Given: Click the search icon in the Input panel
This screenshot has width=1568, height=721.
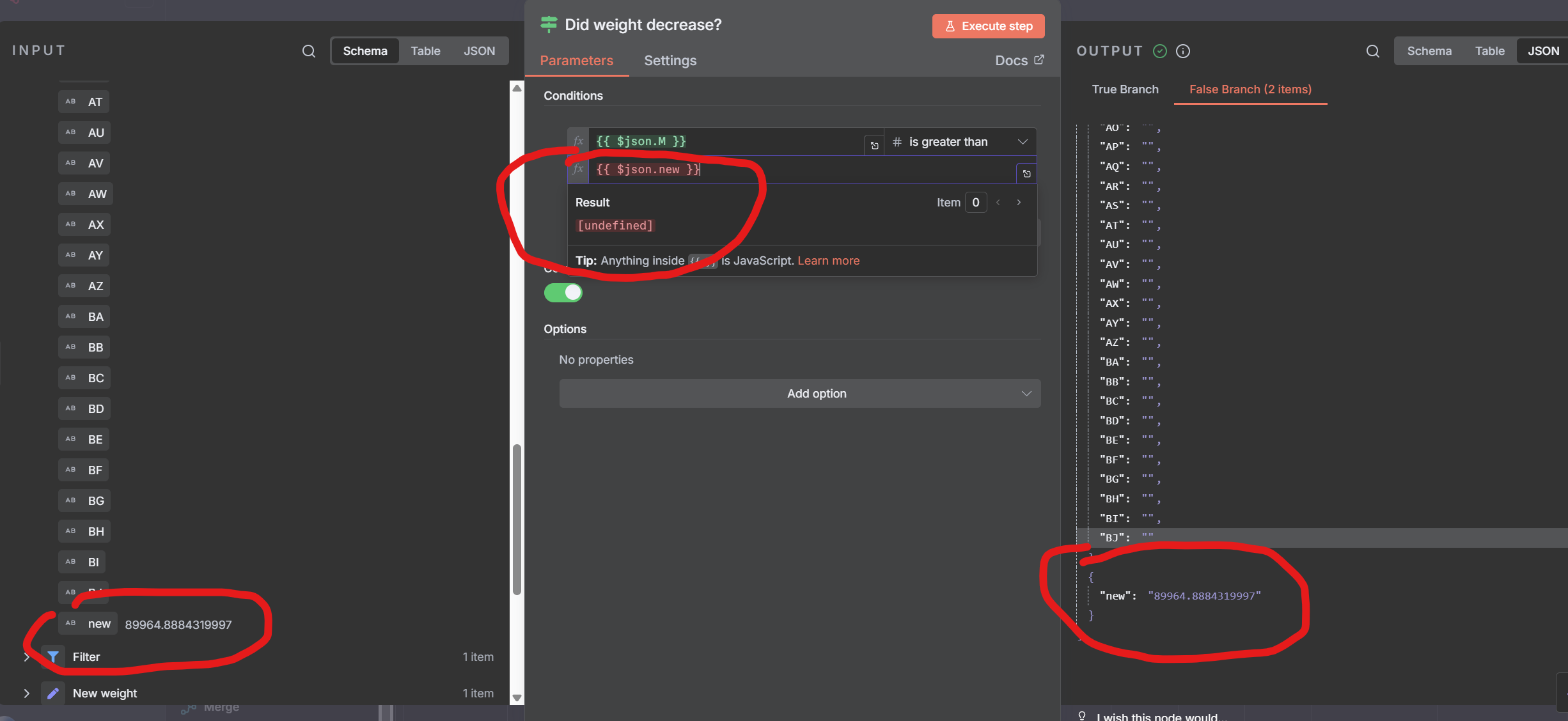Looking at the screenshot, I should tap(309, 51).
